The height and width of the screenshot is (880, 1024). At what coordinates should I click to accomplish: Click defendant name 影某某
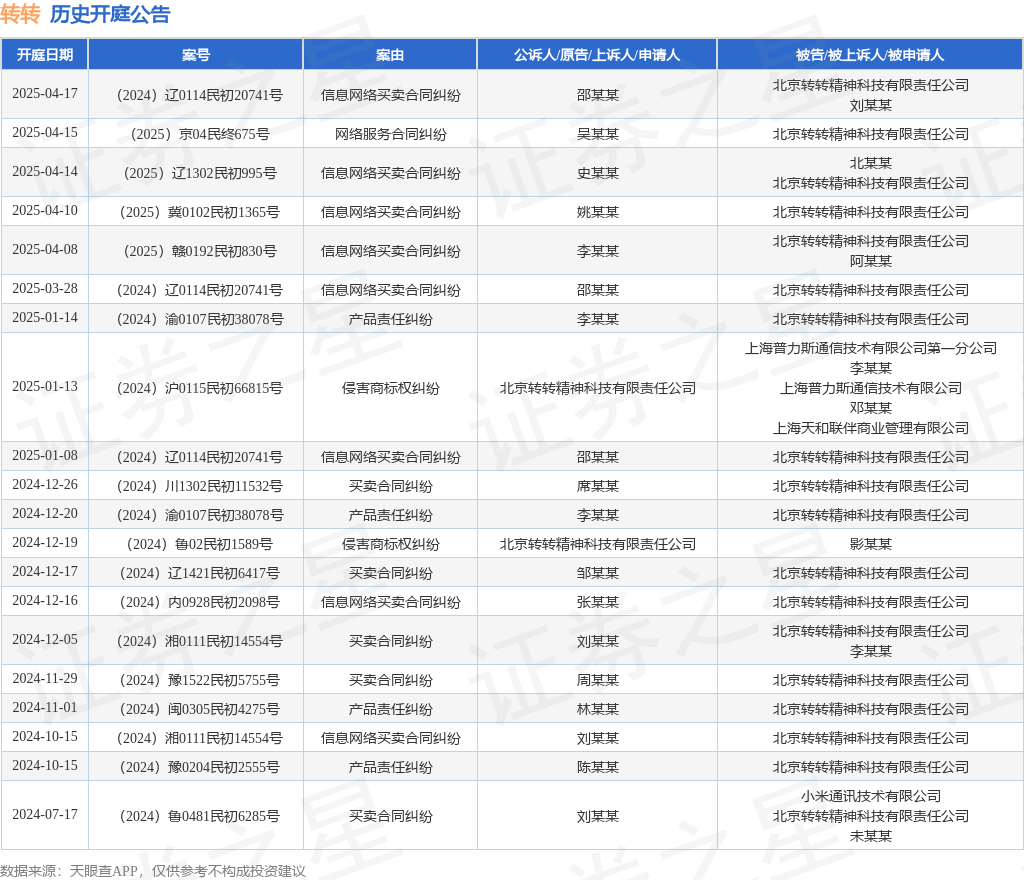[871, 544]
